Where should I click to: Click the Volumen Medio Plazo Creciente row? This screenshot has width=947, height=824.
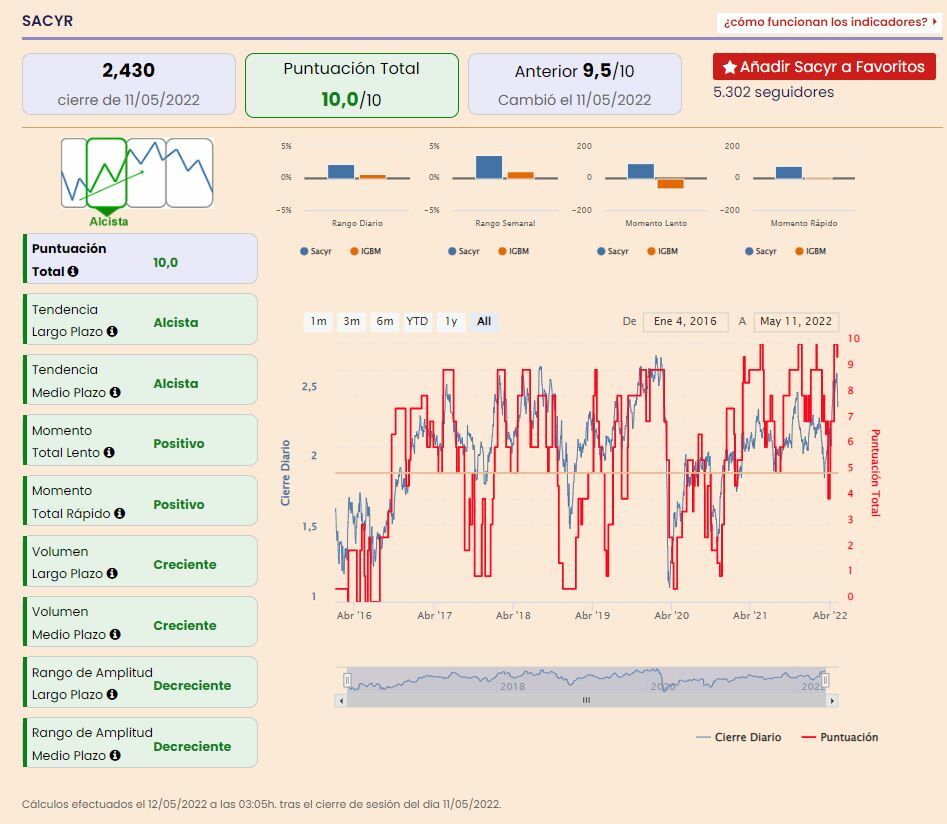click(x=140, y=622)
